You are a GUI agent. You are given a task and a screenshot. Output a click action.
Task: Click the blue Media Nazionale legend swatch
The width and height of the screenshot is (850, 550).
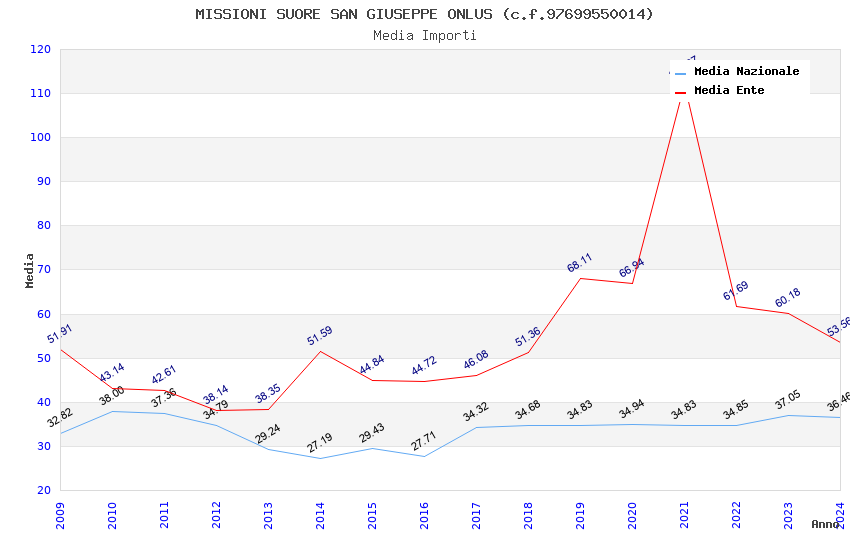pyautogui.click(x=680, y=73)
